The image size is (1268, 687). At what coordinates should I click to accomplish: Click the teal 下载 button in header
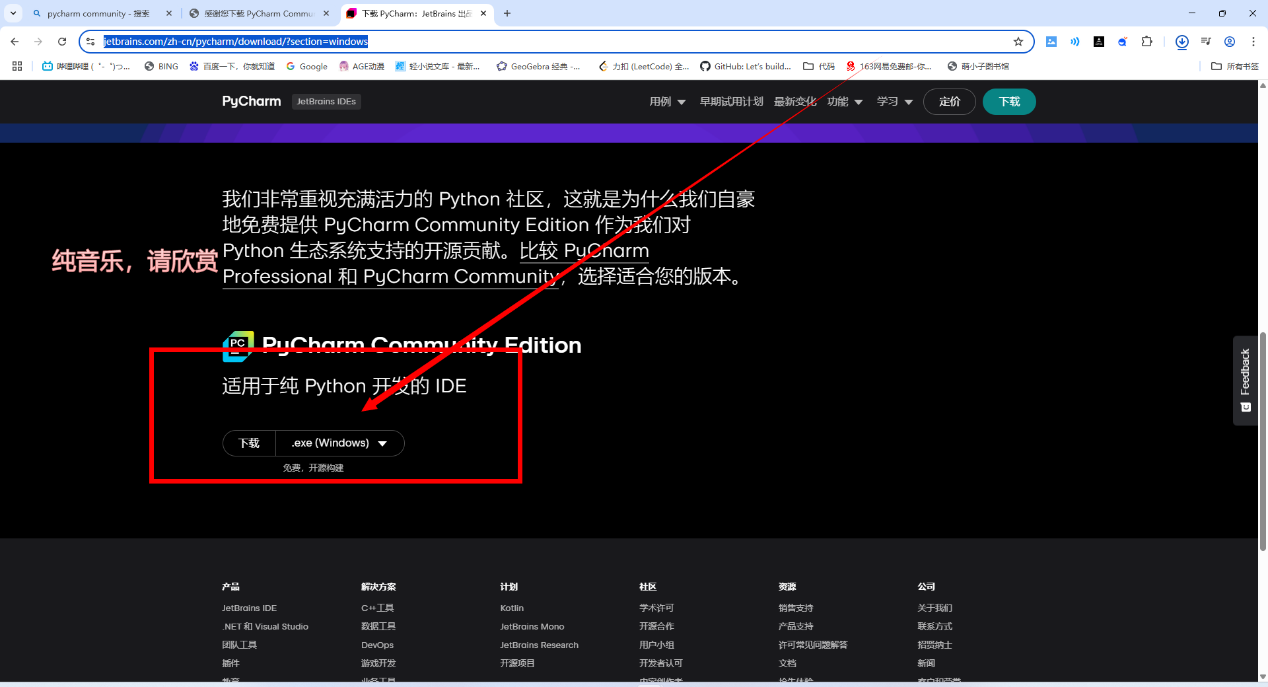[x=1009, y=101]
